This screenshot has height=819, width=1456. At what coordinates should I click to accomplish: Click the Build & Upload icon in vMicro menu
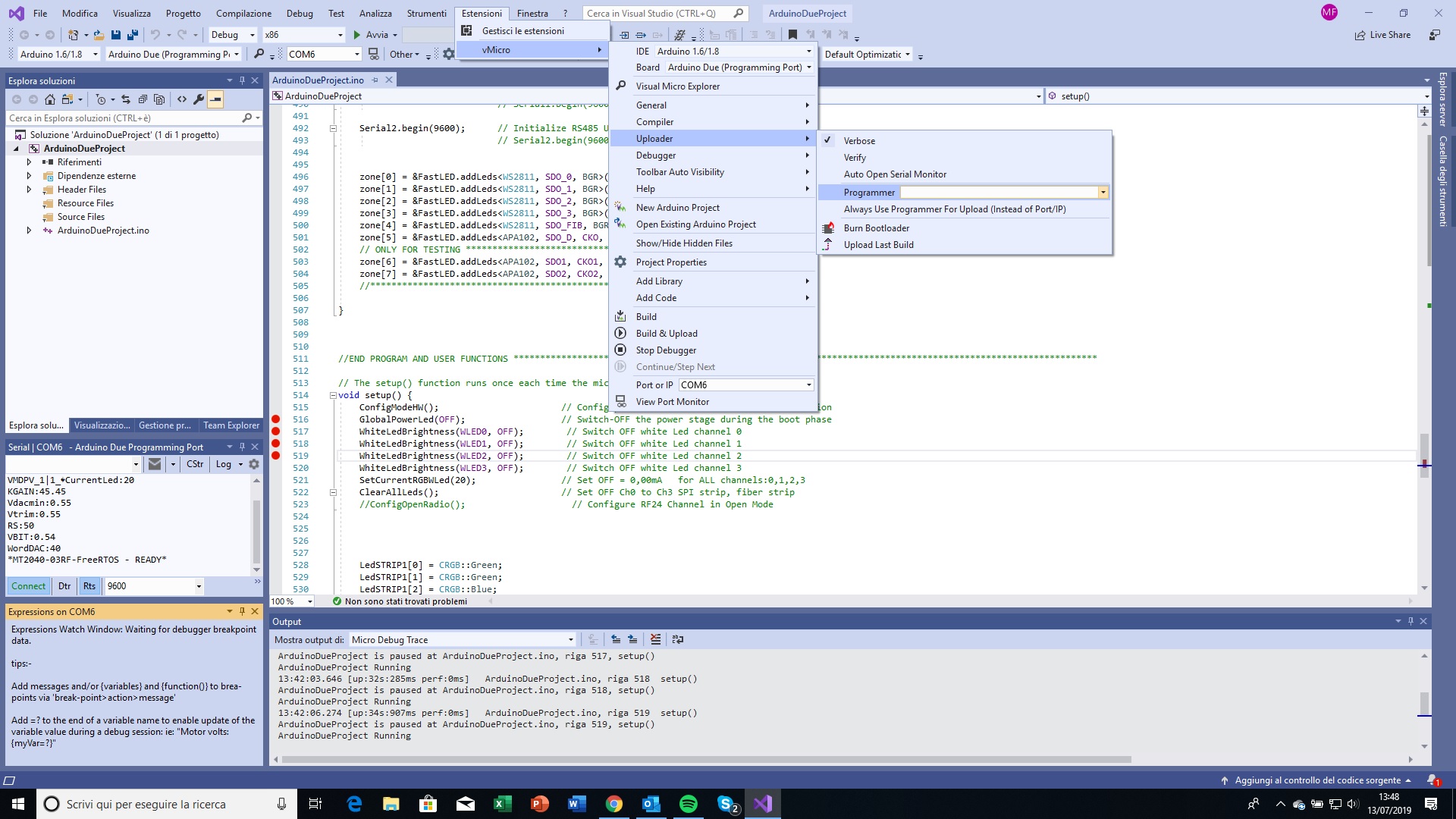coord(620,333)
